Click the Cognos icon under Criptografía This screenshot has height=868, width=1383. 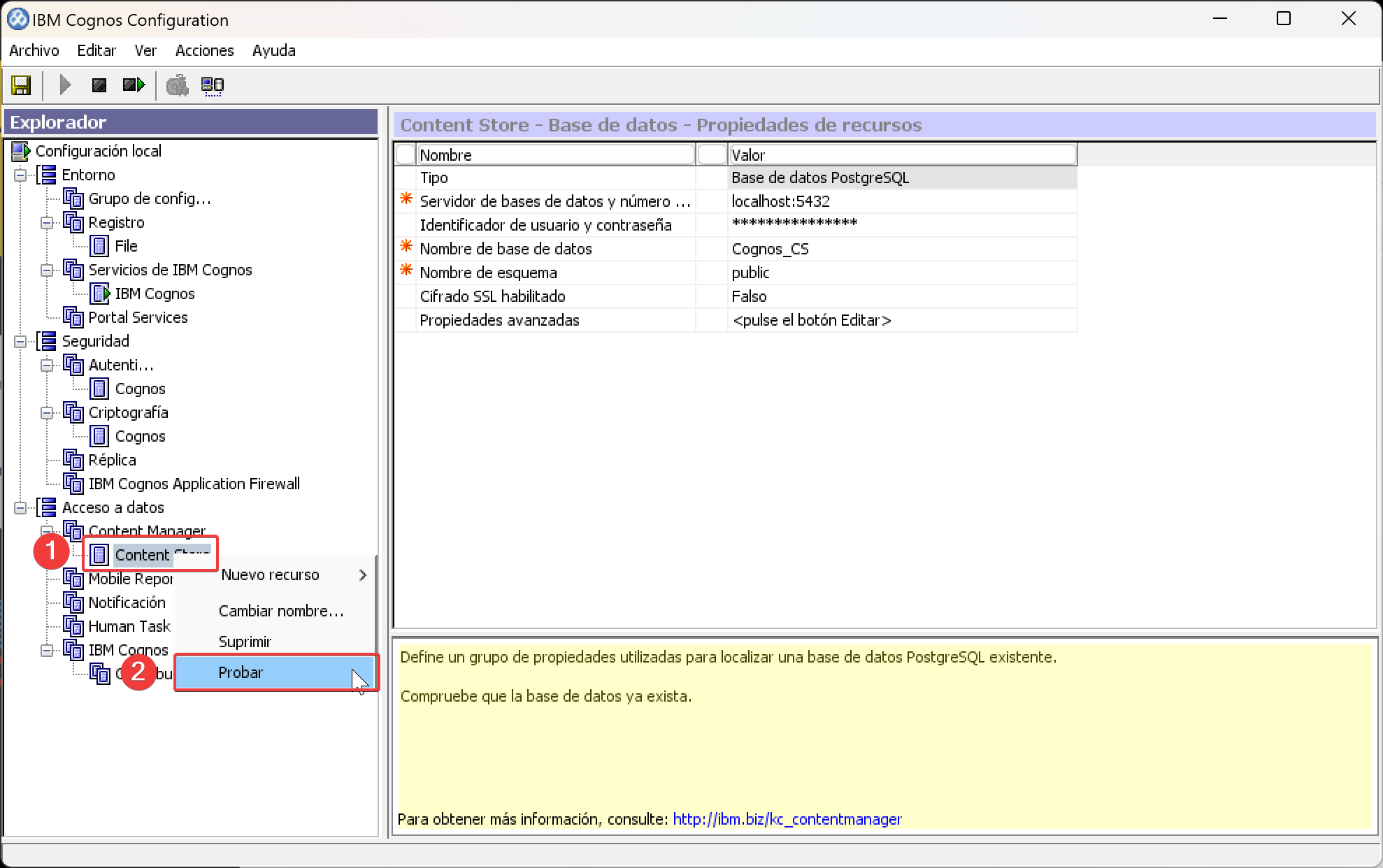coord(100,436)
